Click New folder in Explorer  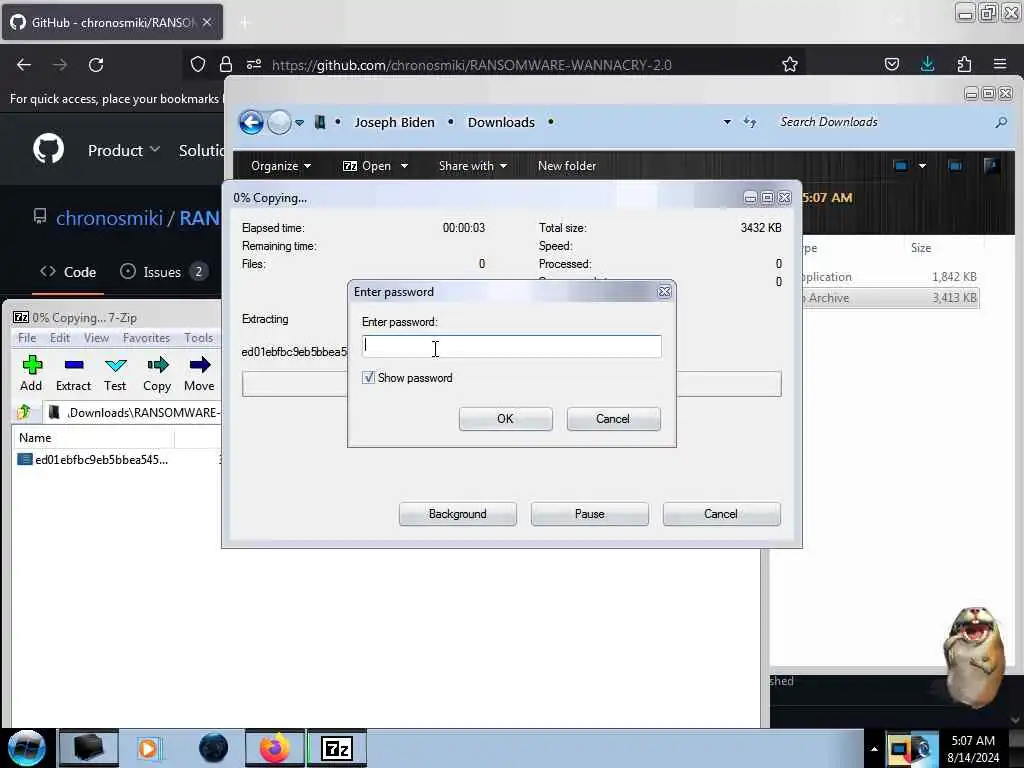tap(567, 166)
